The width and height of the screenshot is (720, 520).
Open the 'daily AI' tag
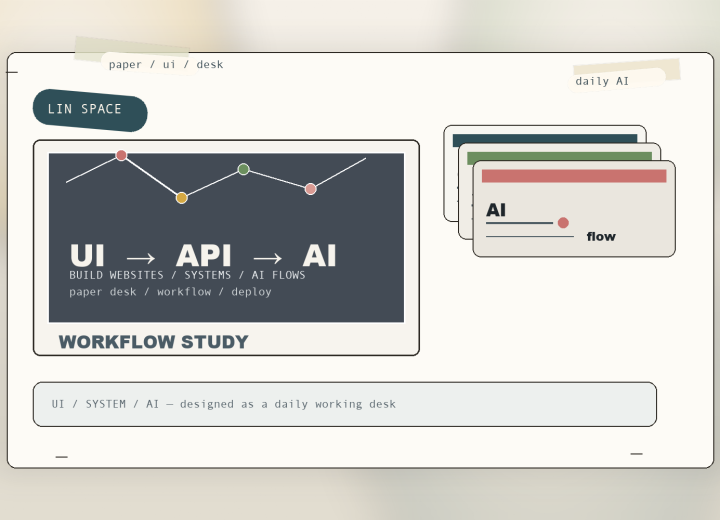pos(602,81)
